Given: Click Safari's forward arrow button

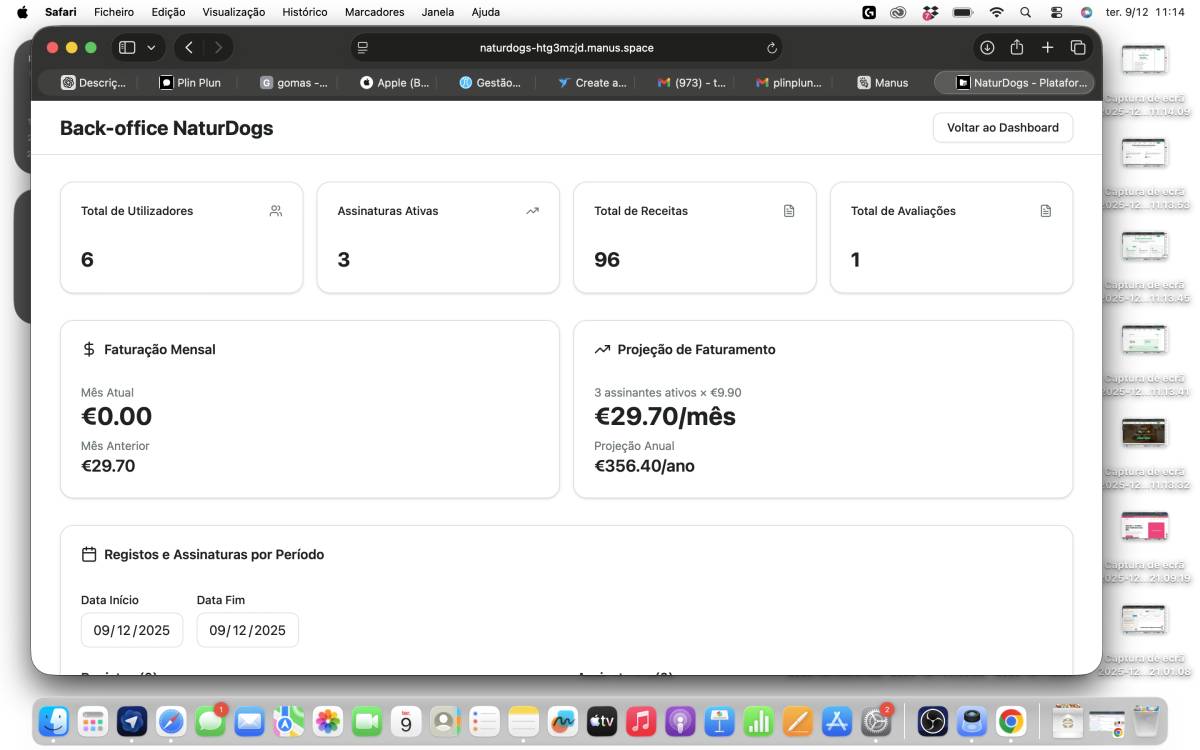Looking at the screenshot, I should 218,47.
